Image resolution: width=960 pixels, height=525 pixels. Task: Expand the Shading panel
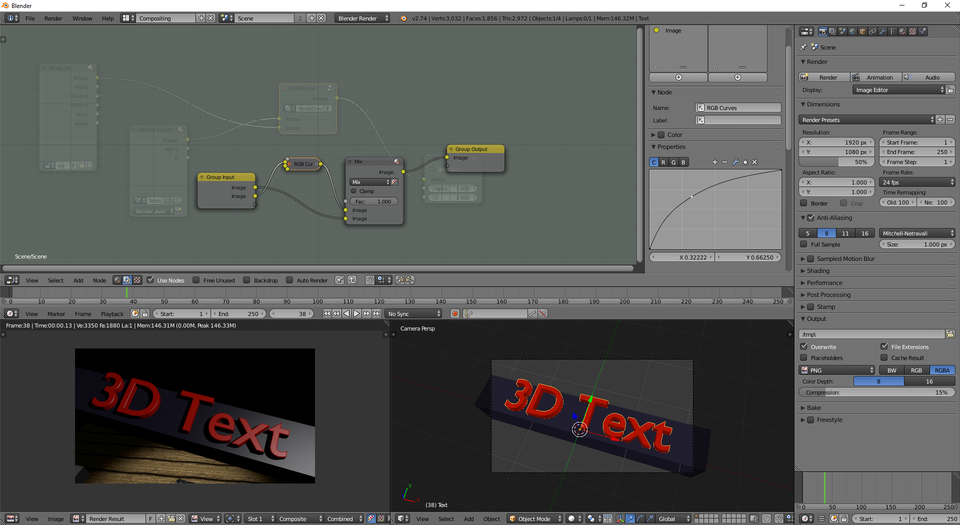pos(818,271)
